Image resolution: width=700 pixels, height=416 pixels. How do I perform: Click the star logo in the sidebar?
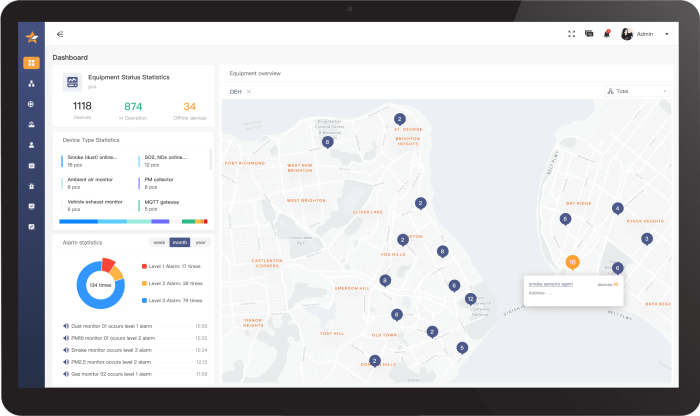(32, 37)
